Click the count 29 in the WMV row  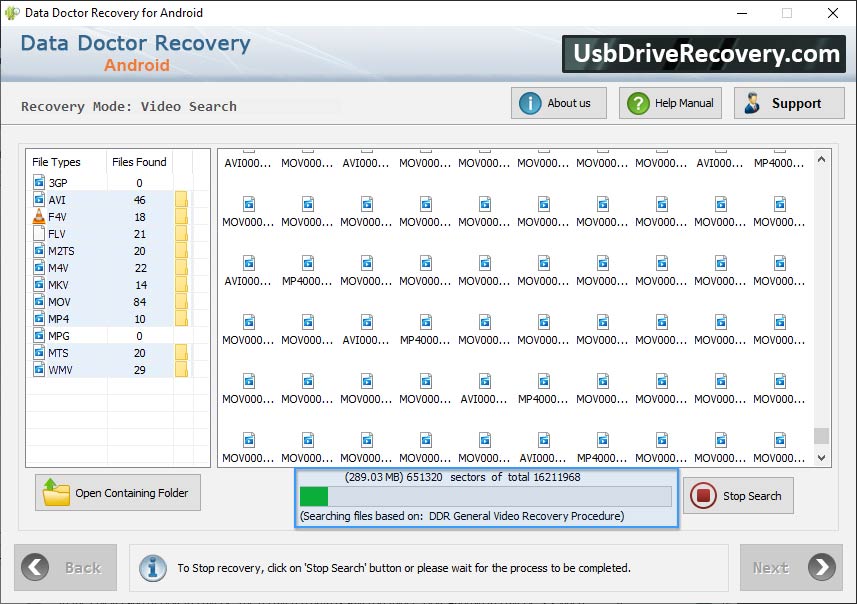point(140,370)
